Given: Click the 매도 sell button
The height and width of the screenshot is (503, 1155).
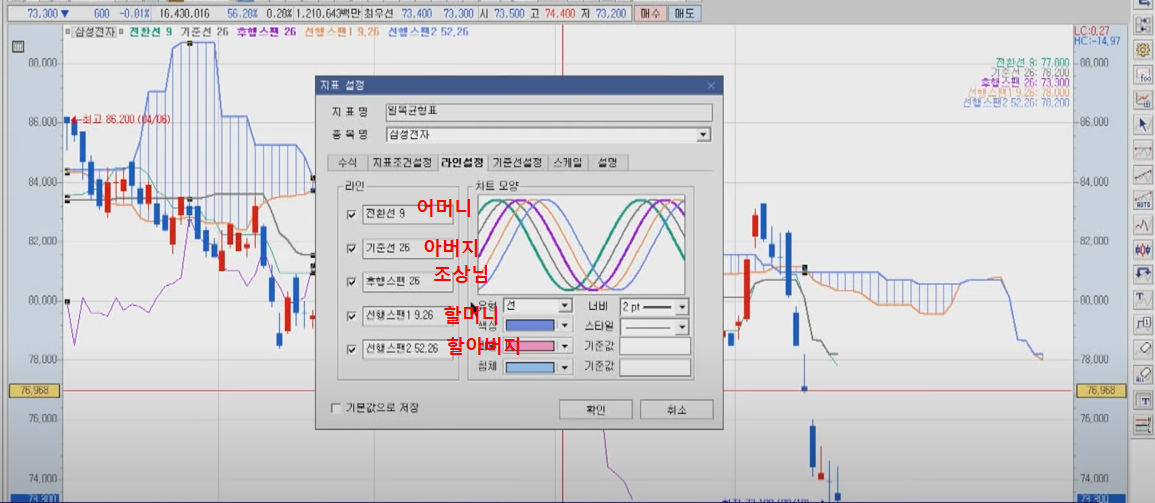Looking at the screenshot, I should tap(682, 13).
